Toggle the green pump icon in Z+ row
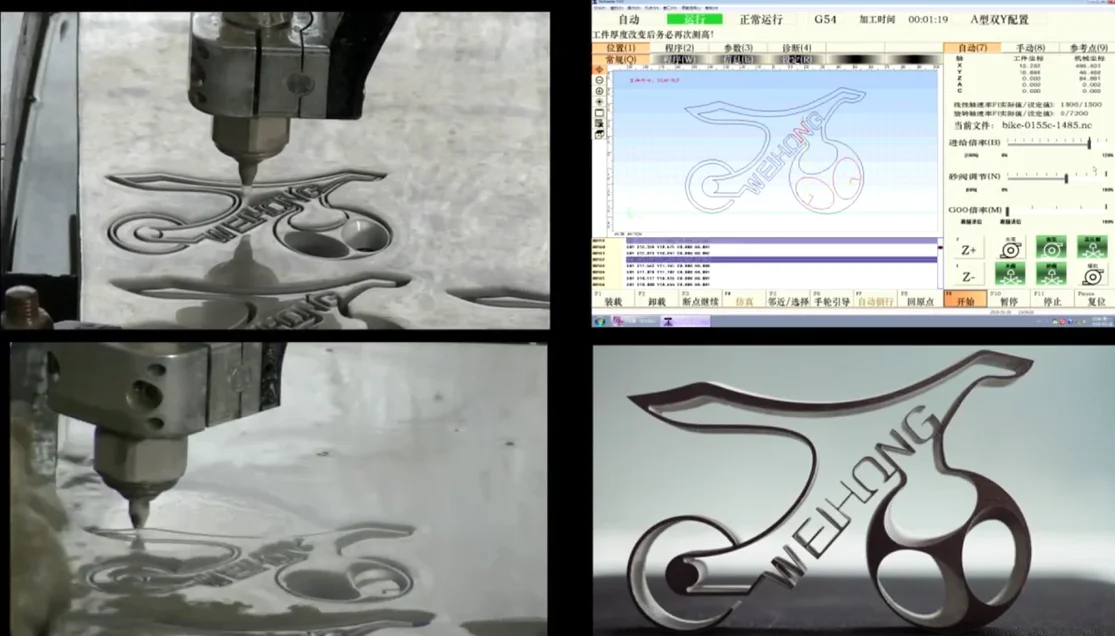The image size is (1115, 636). coord(1050,248)
